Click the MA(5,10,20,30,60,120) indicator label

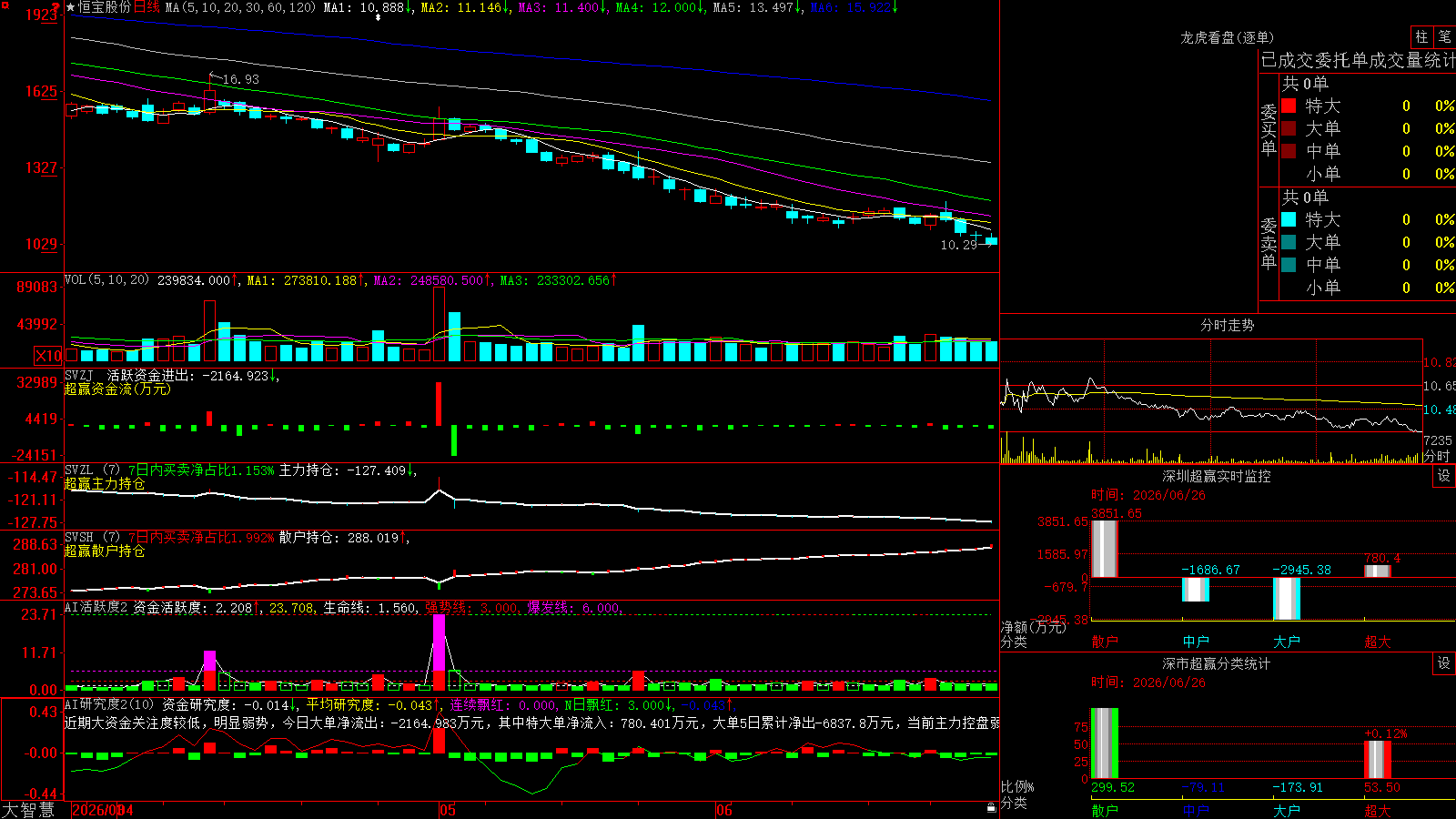pyautogui.click(x=240, y=7)
